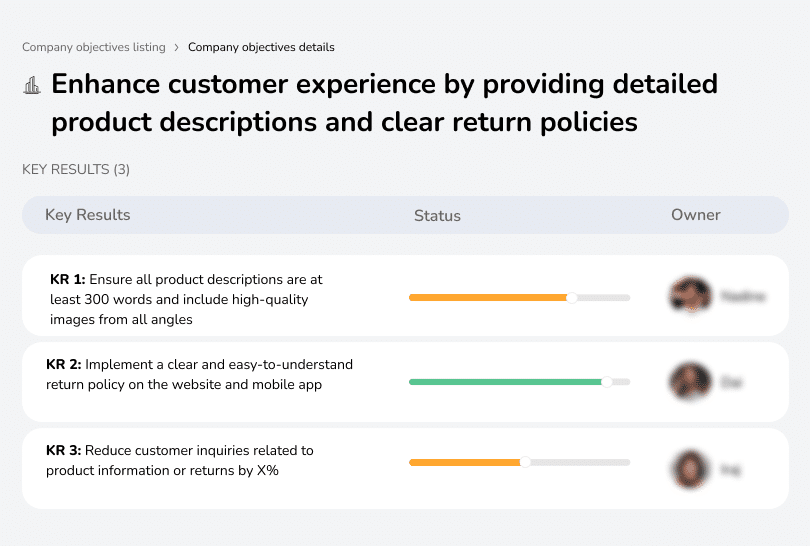810x546 pixels.
Task: Click the Status column header
Action: (x=437, y=215)
